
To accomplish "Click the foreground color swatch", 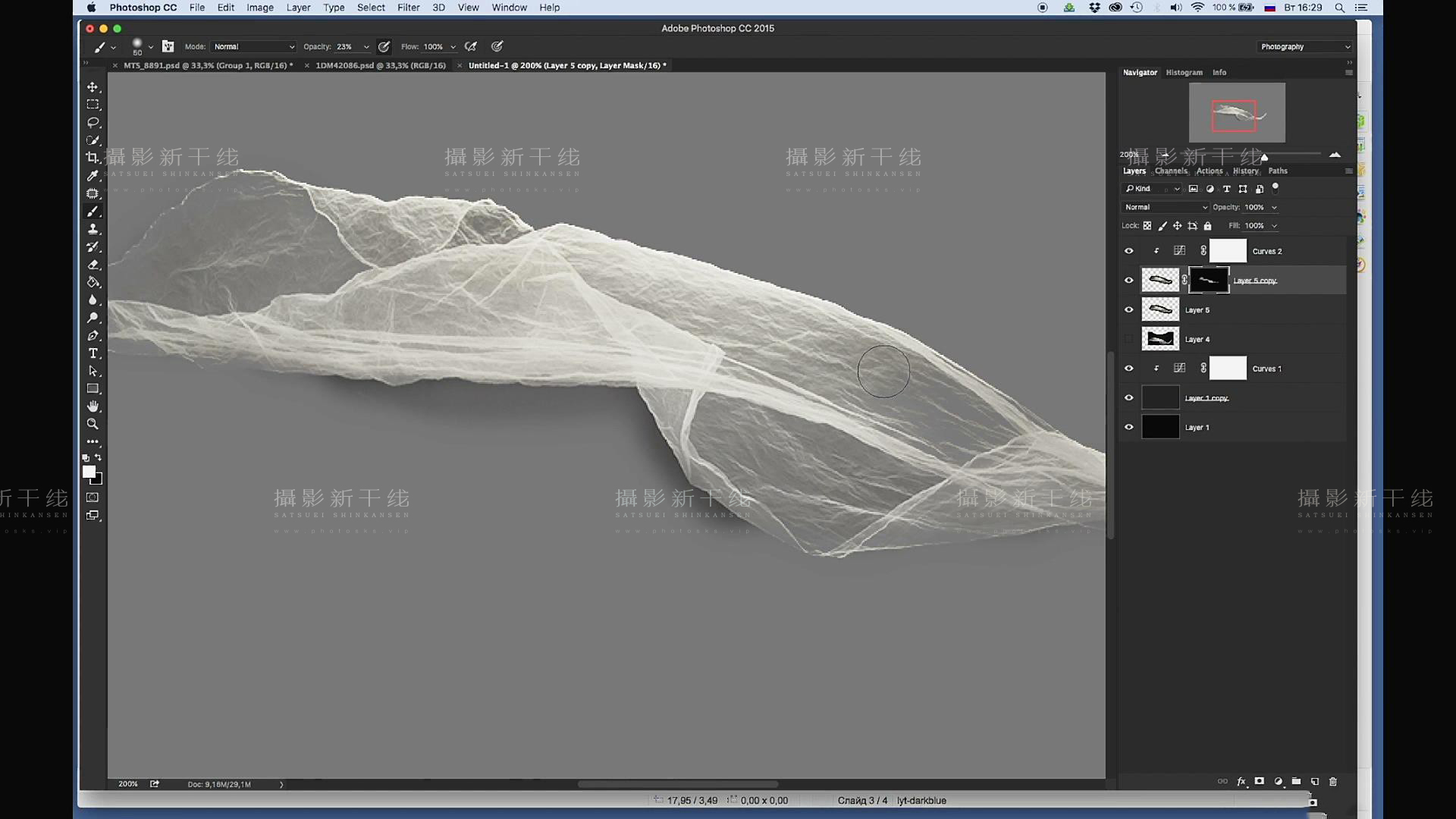I will [89, 472].
